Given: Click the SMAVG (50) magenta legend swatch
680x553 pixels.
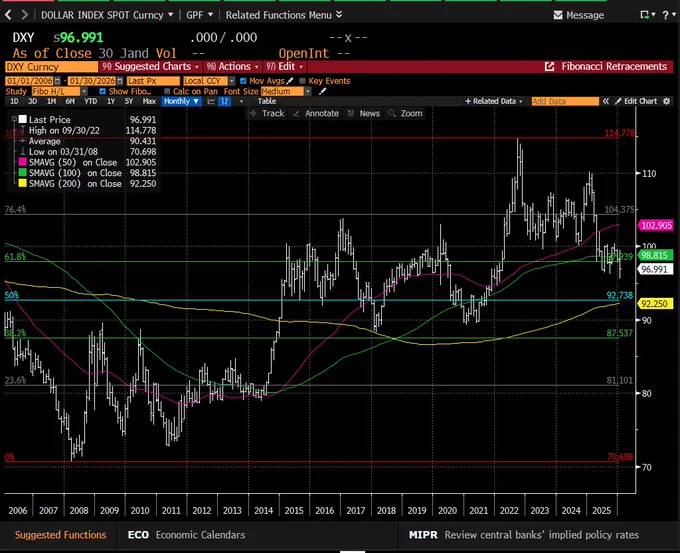Looking at the screenshot, I should pyautogui.click(x=23, y=162).
